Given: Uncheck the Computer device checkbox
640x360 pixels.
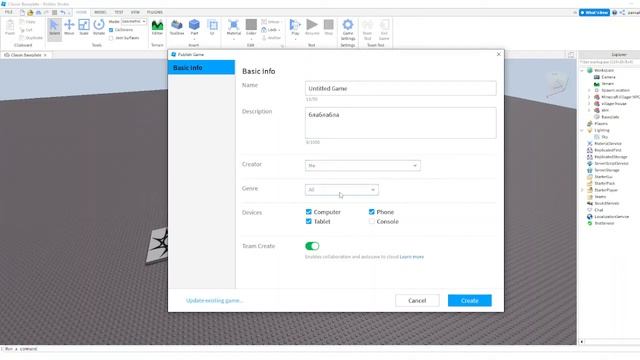Looking at the screenshot, I should (x=309, y=212).
